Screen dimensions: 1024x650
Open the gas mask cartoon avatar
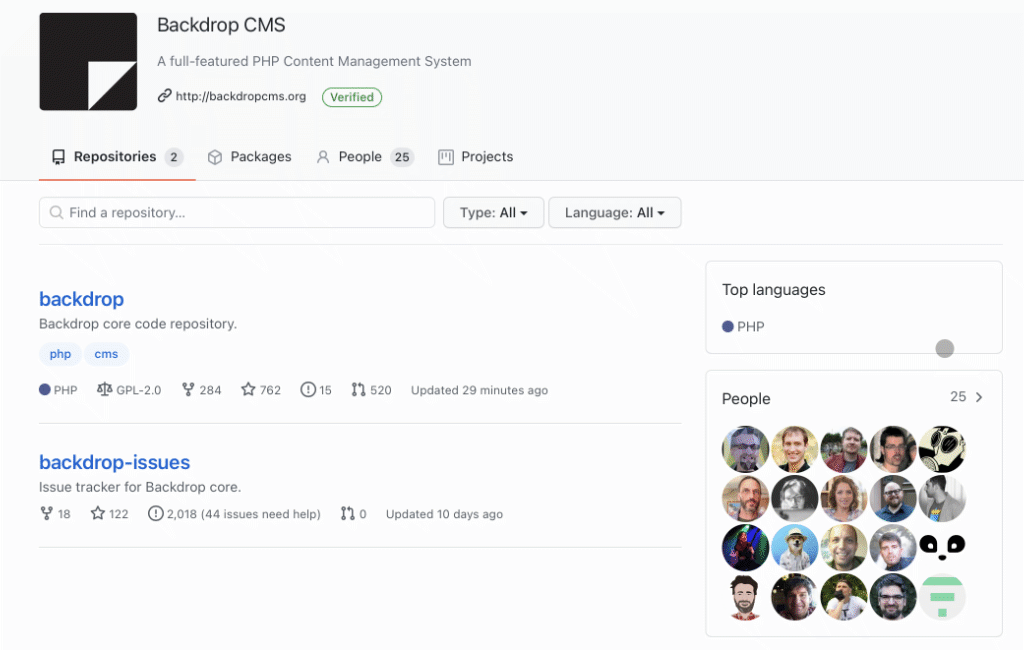(x=942, y=449)
